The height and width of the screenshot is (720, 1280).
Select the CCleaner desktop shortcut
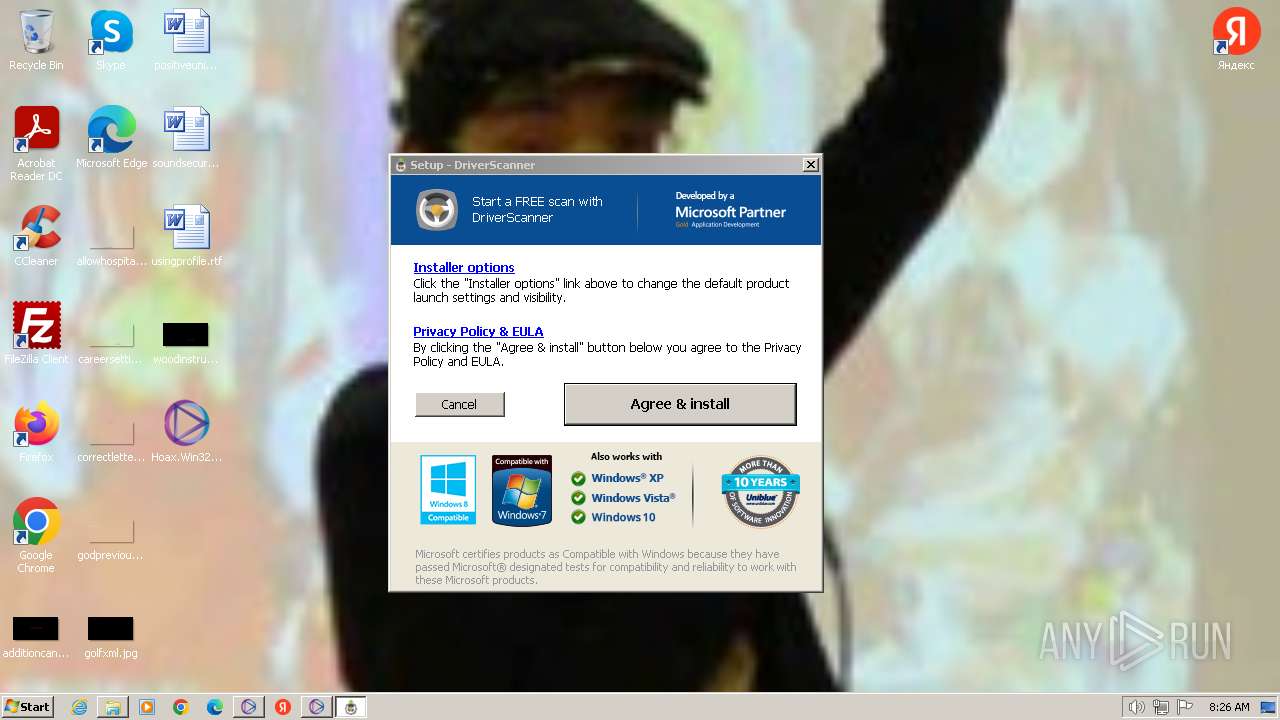pos(37,236)
